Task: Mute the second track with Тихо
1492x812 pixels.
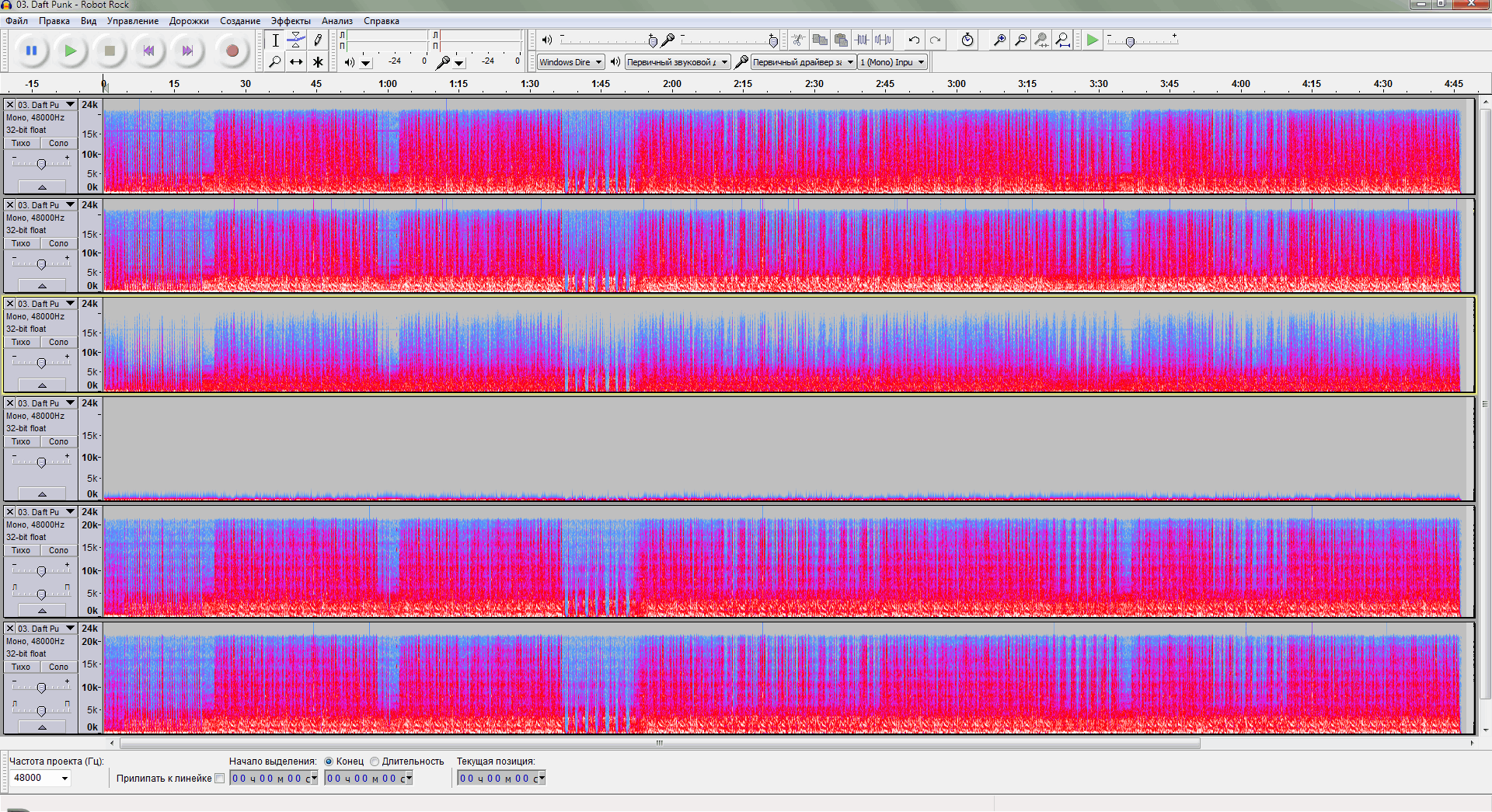Action: coord(21,244)
